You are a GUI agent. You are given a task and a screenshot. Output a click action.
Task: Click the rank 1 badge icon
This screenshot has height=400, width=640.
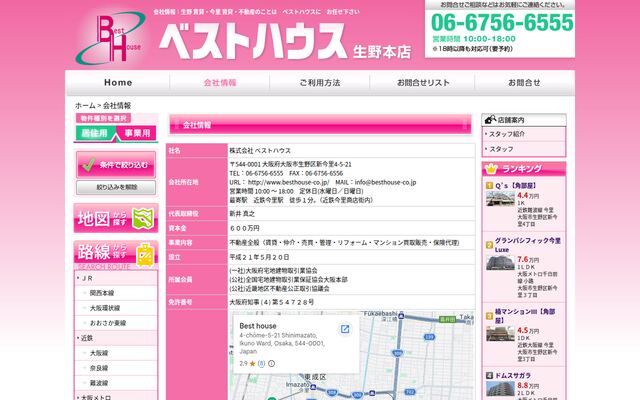489,185
